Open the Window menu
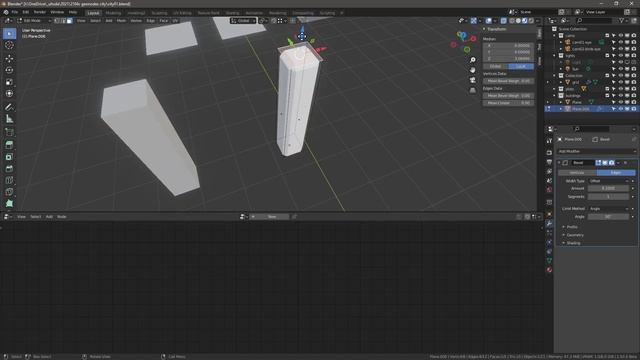 (x=57, y=12)
